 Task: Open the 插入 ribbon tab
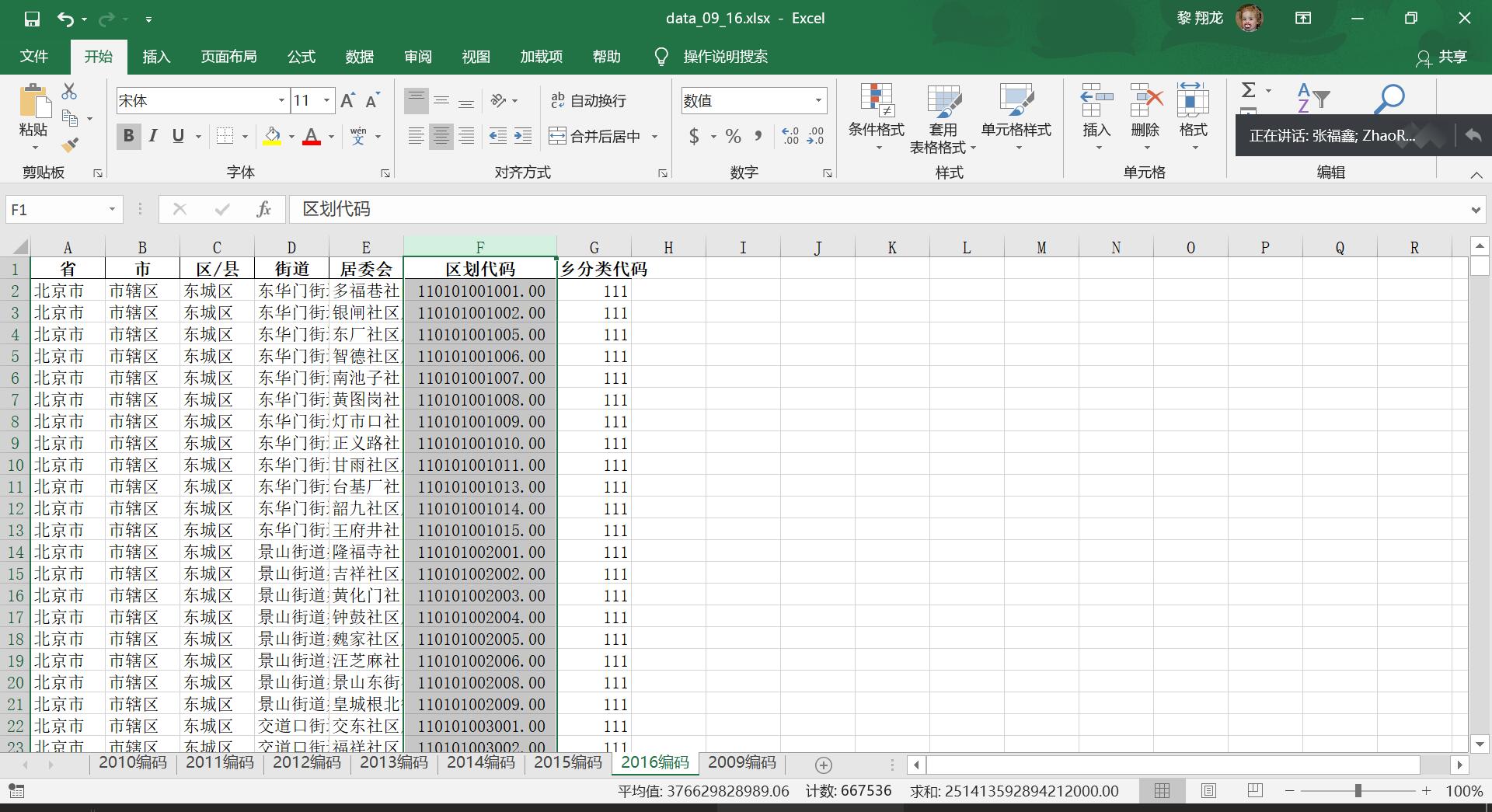tap(156, 57)
